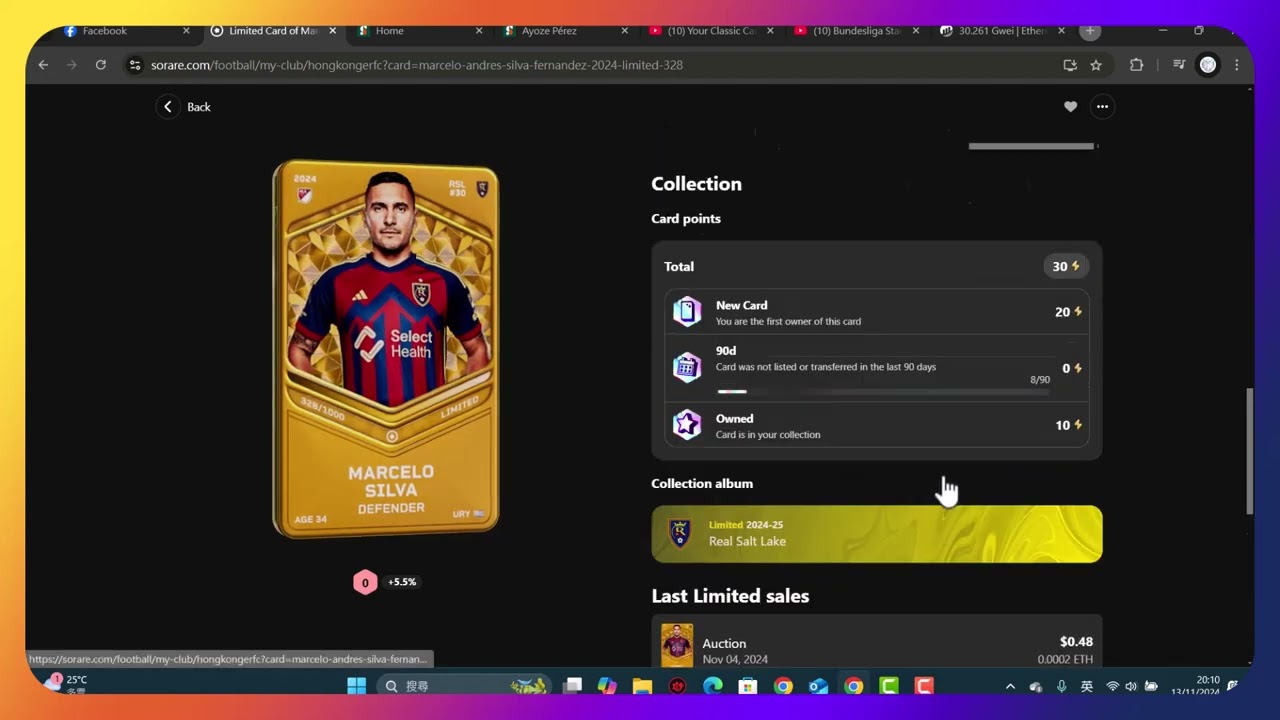
Task: Open Chrome's three-dot menu
Action: coord(1237,65)
